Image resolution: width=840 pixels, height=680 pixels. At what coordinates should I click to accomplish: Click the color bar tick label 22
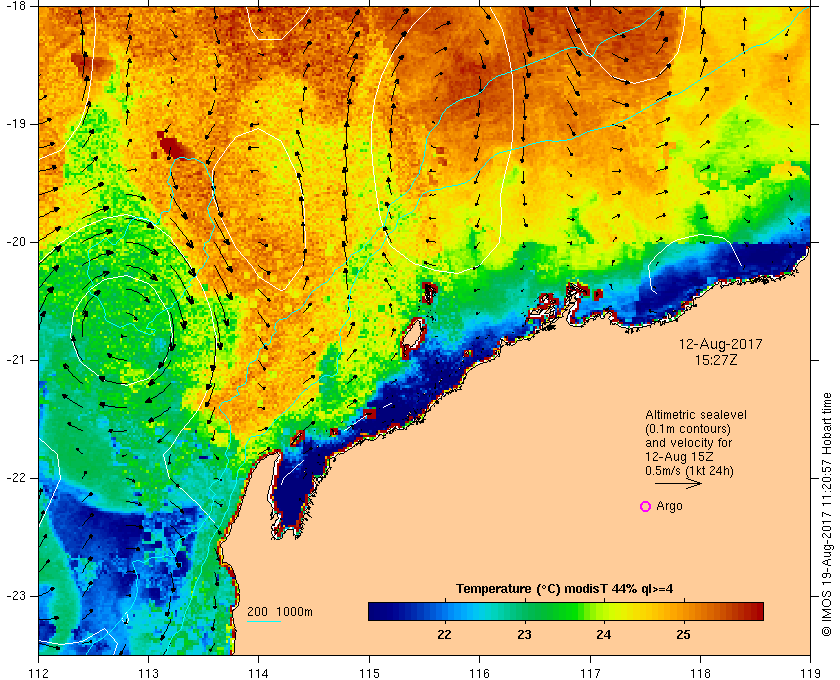click(x=444, y=635)
